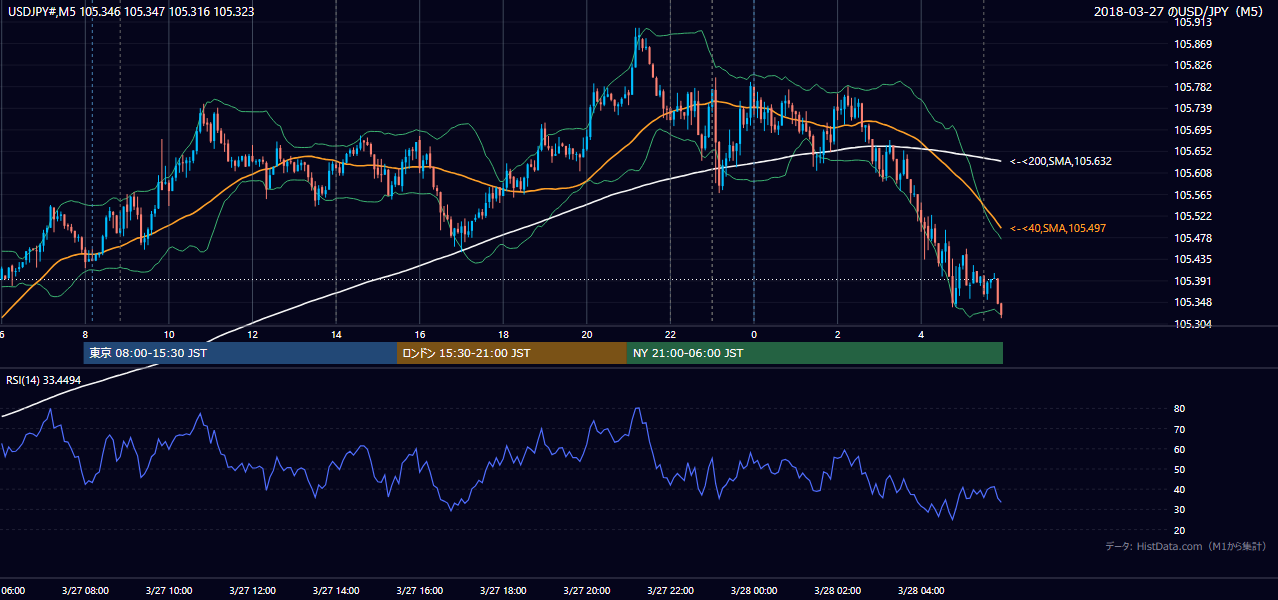Click price axis label 105.695
Image resolution: width=1278 pixels, height=600 pixels.
click(1192, 130)
